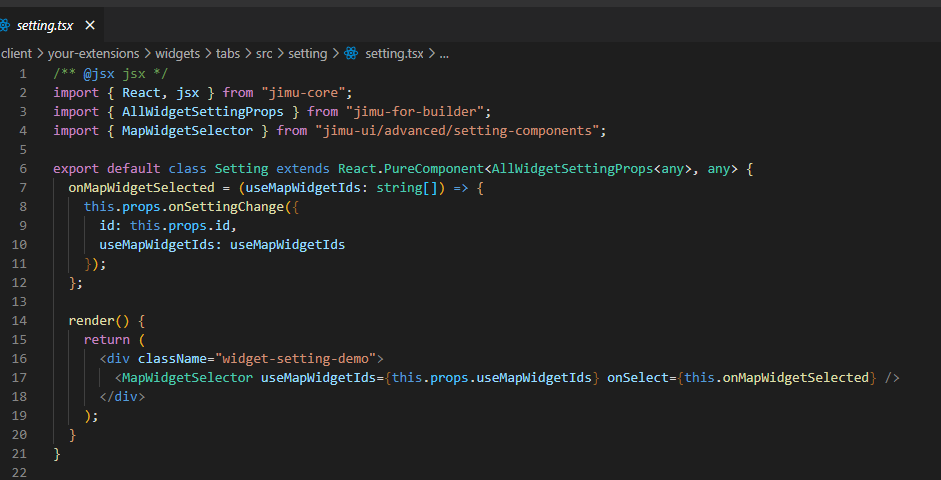Click class name 'Setting' on line 6

point(242,169)
